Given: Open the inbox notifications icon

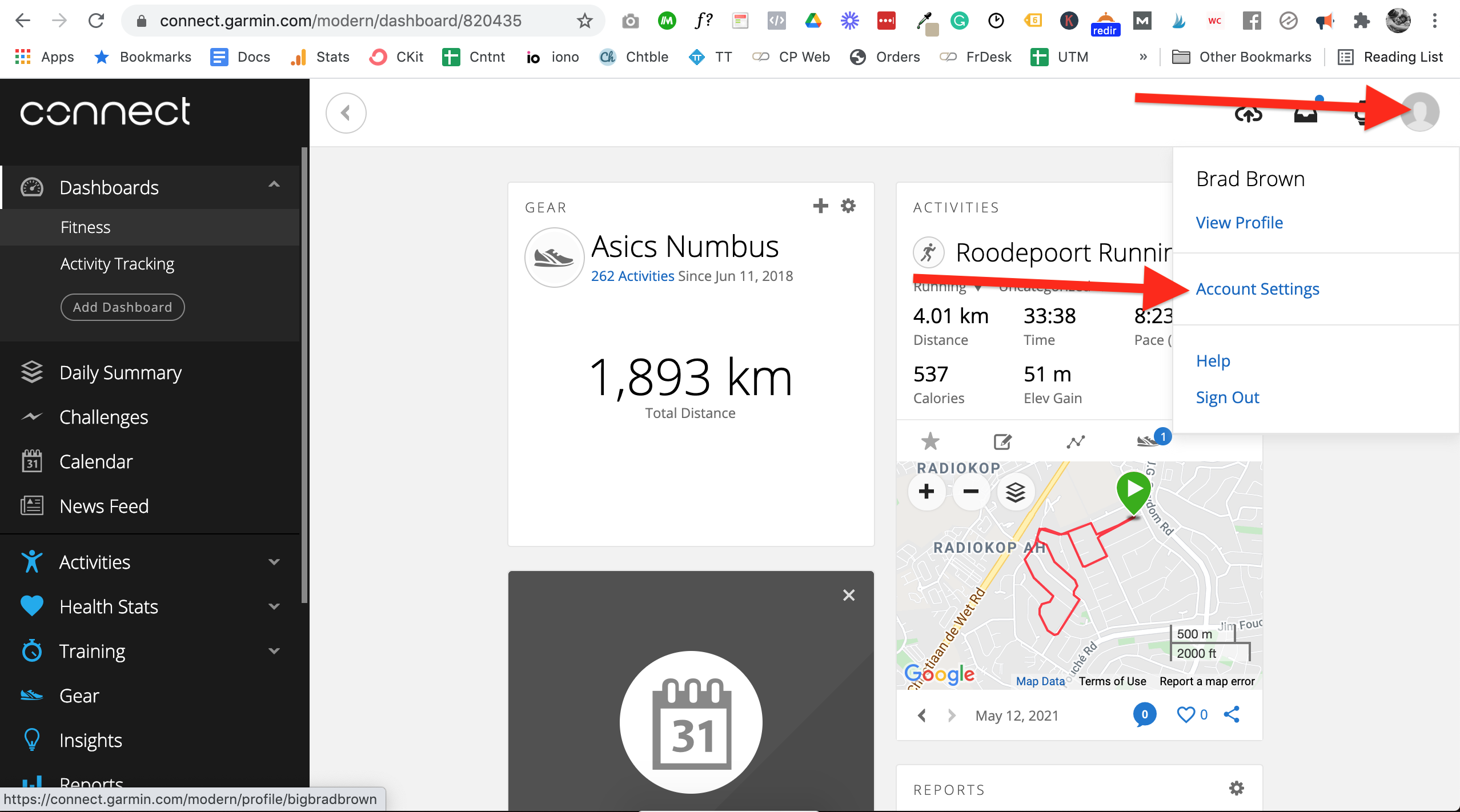Looking at the screenshot, I should click(1305, 114).
